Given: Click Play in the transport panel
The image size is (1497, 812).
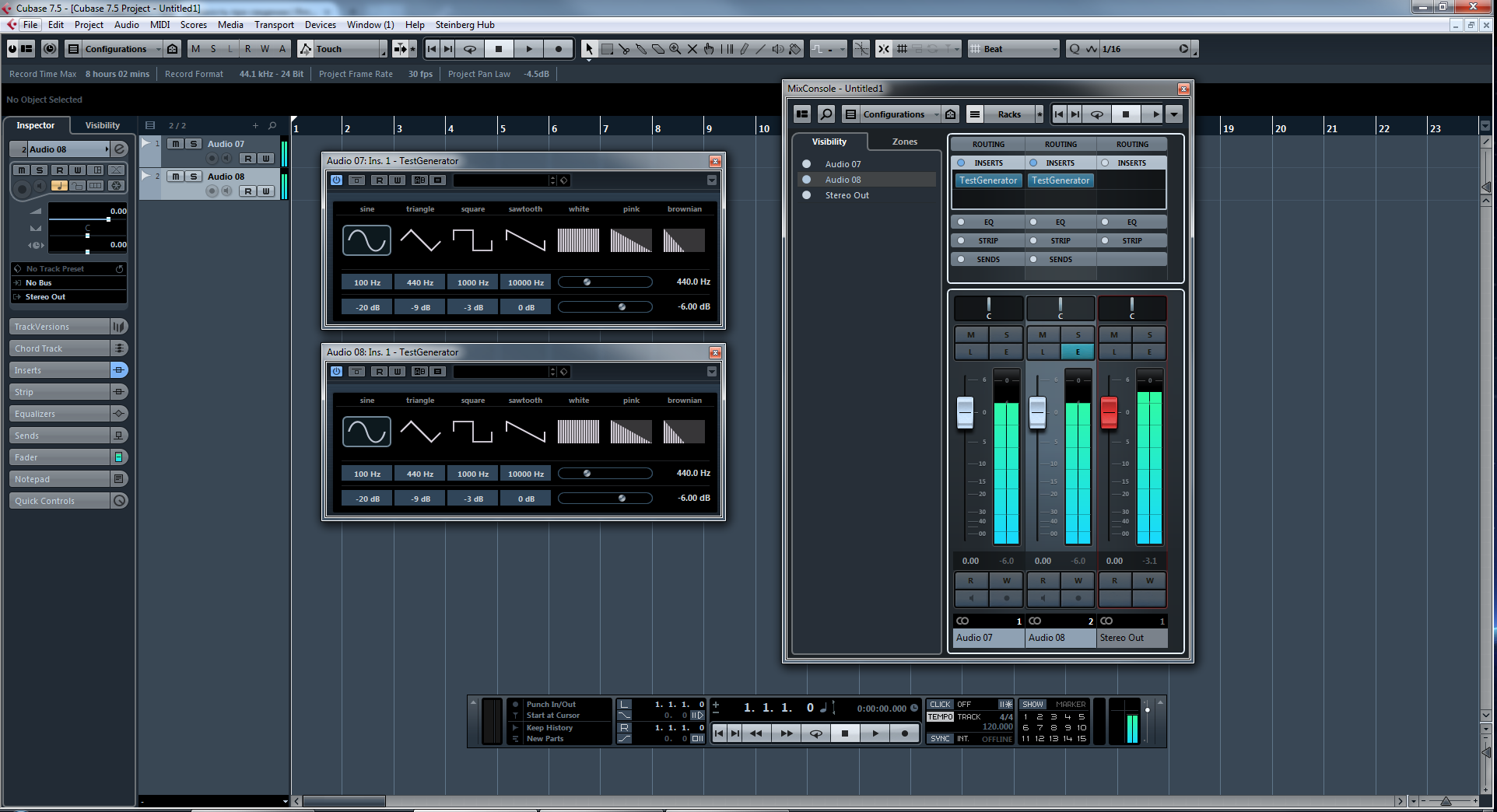Looking at the screenshot, I should coord(875,733).
